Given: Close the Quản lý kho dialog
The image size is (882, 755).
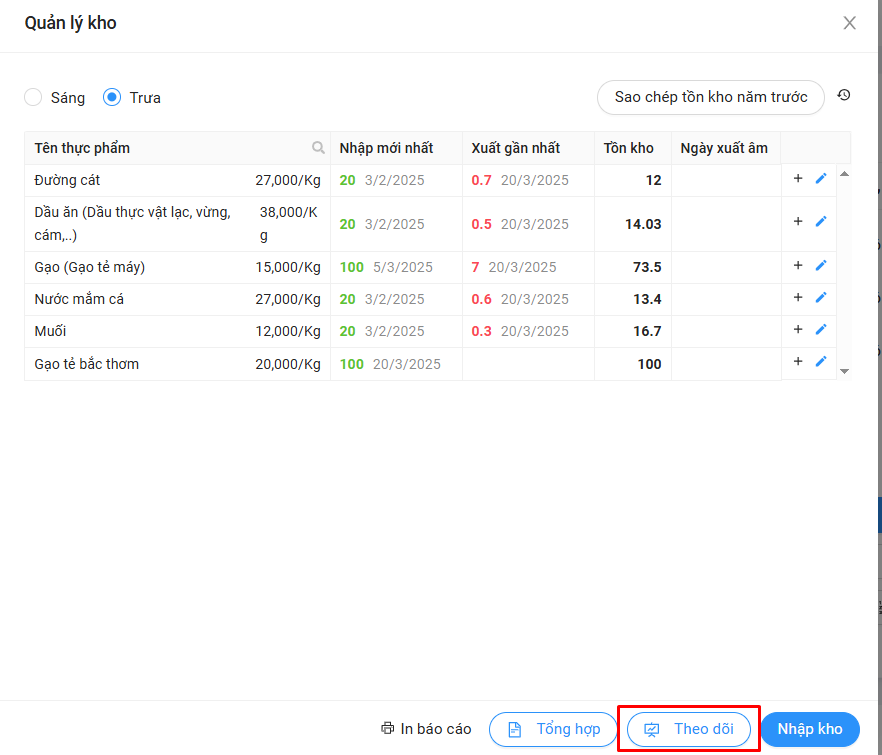Looking at the screenshot, I should (849, 23).
